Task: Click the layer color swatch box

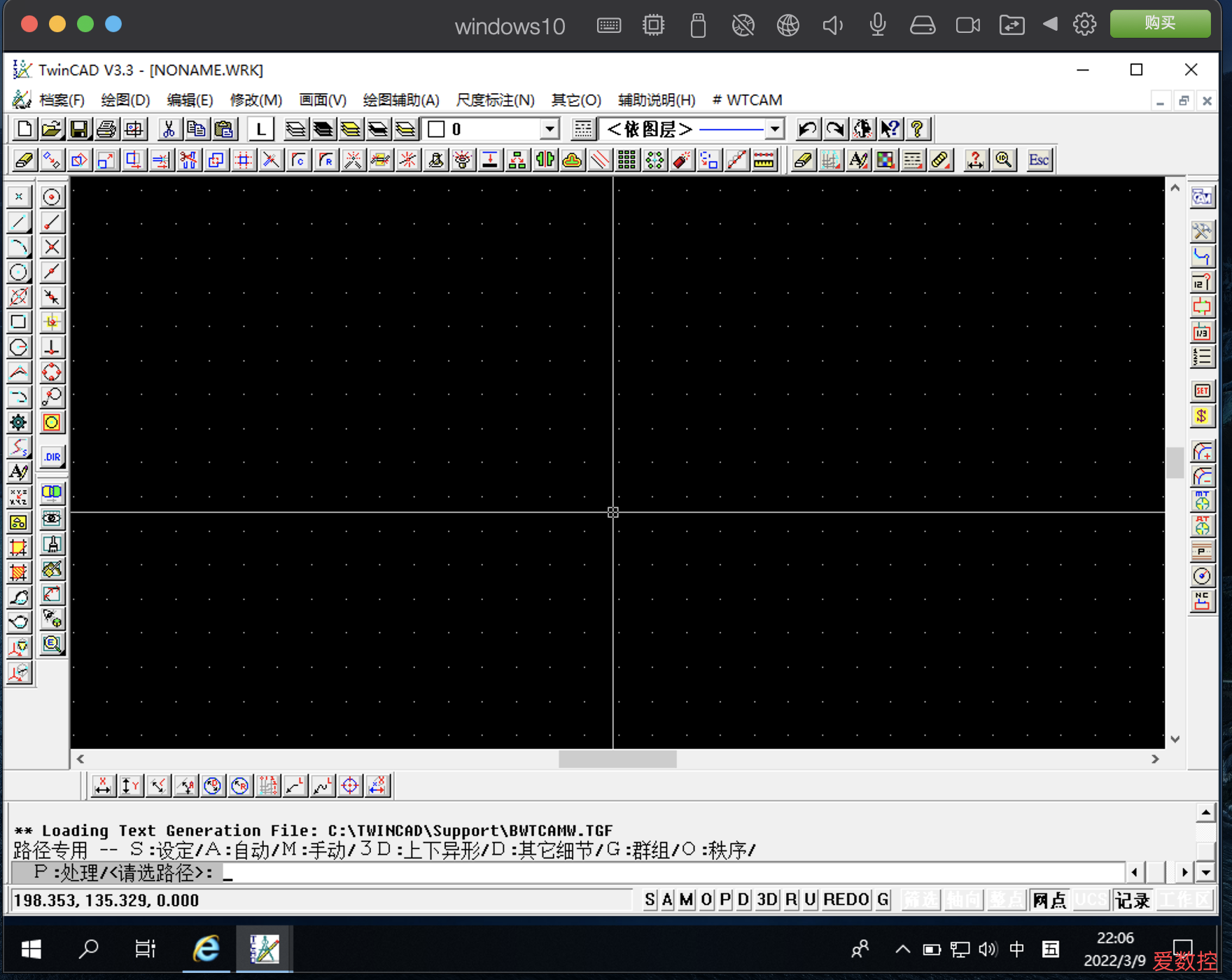Action: (x=436, y=129)
